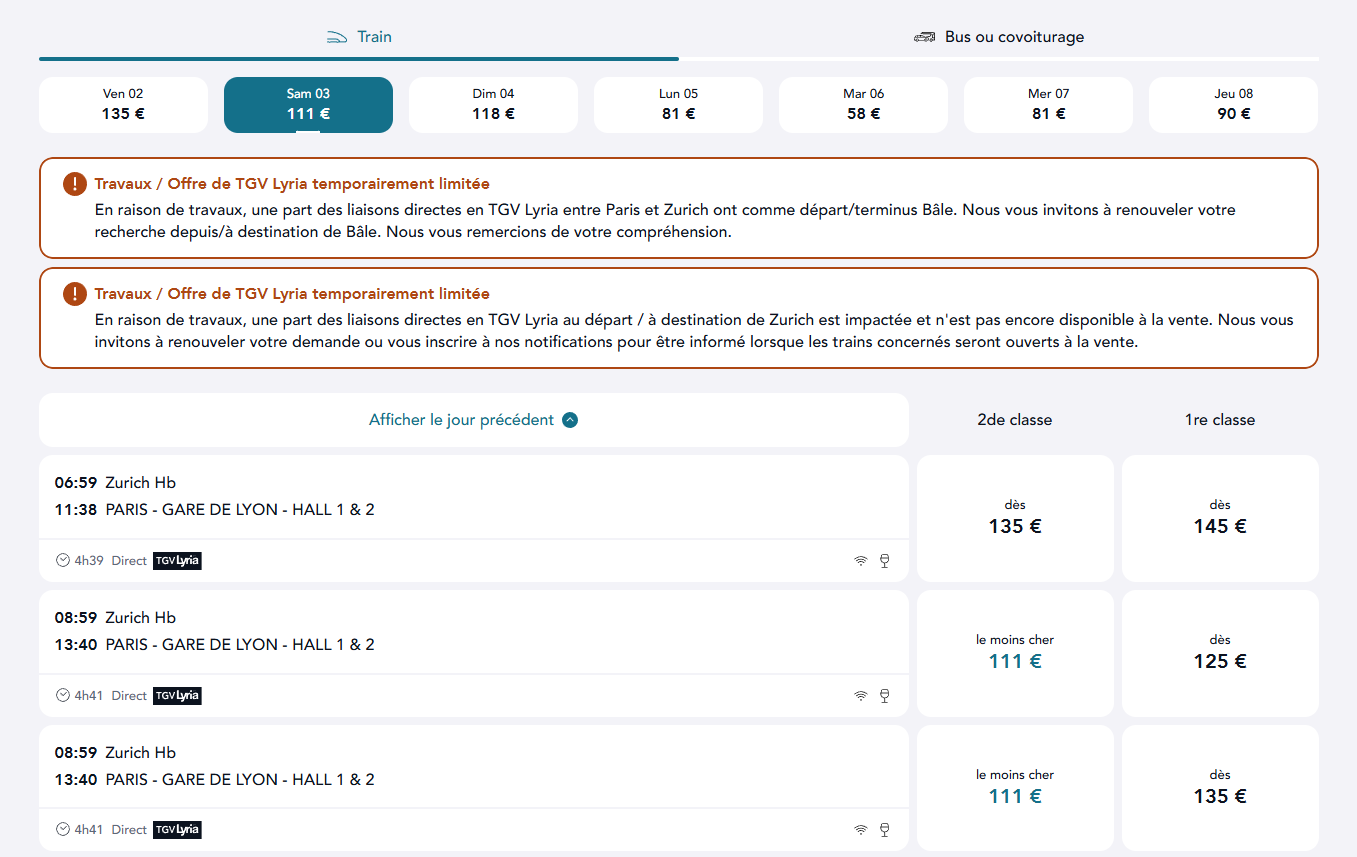Select the Lun 05 date at 81 €

(x=678, y=104)
